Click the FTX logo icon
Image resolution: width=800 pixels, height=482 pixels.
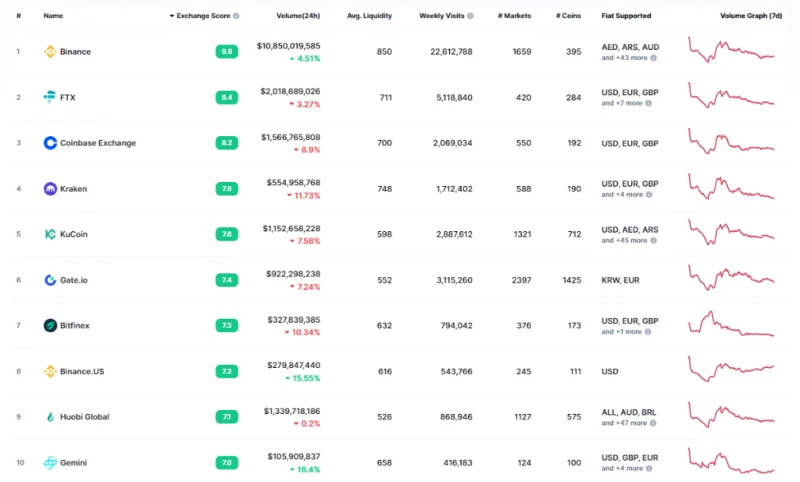pyautogui.click(x=50, y=97)
